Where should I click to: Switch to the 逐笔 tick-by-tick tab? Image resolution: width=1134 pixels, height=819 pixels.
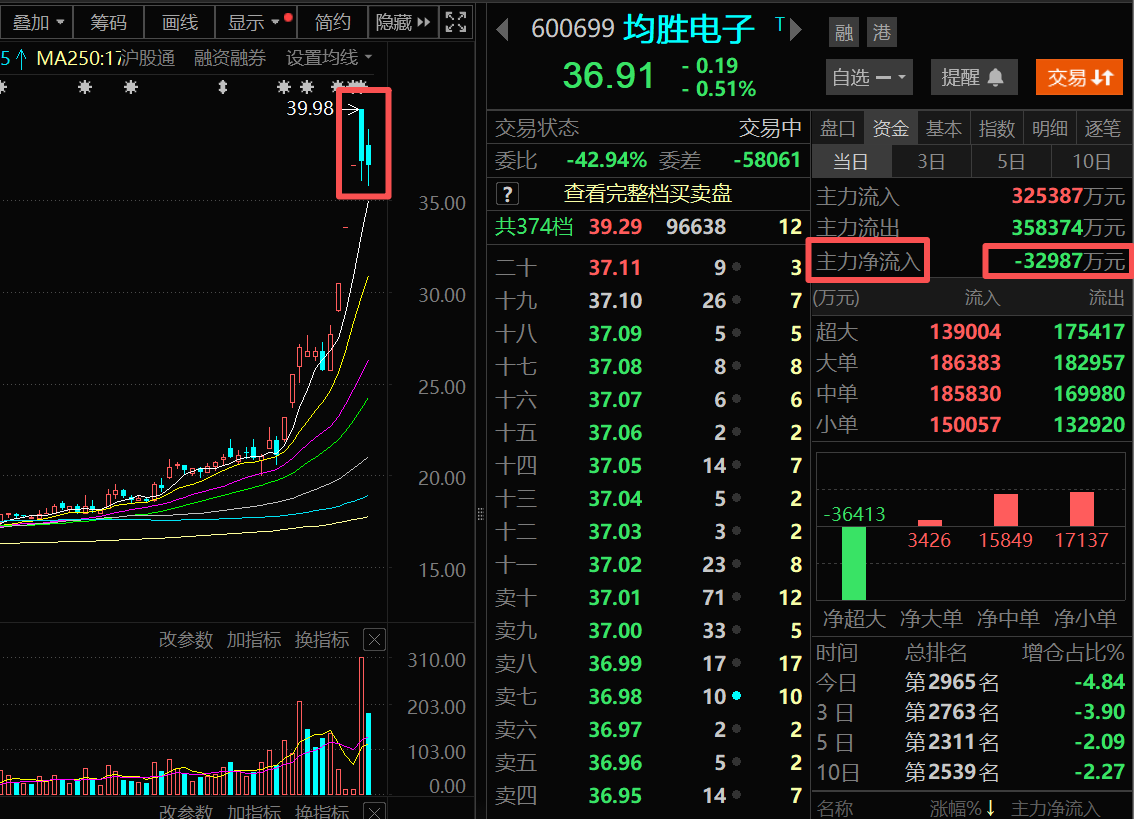[1103, 129]
